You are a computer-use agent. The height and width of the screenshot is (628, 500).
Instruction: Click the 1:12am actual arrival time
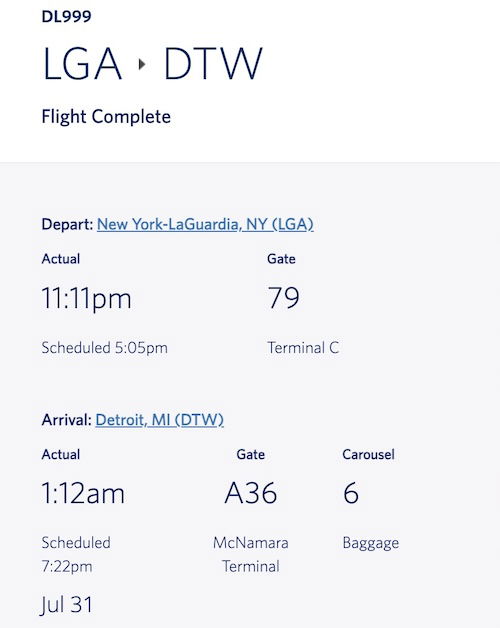pyautogui.click(x=83, y=493)
